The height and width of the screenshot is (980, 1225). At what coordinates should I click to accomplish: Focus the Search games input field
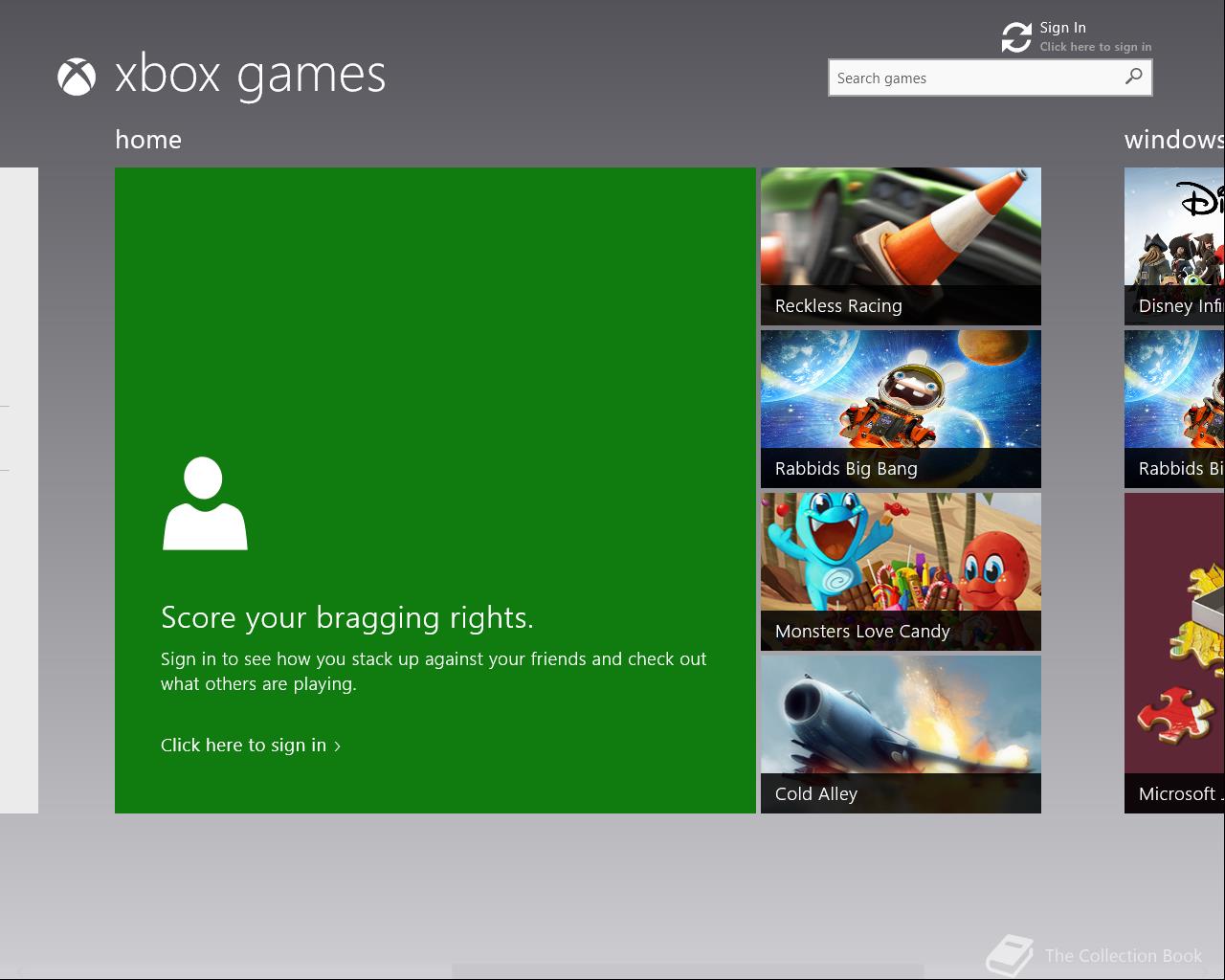pos(990,78)
